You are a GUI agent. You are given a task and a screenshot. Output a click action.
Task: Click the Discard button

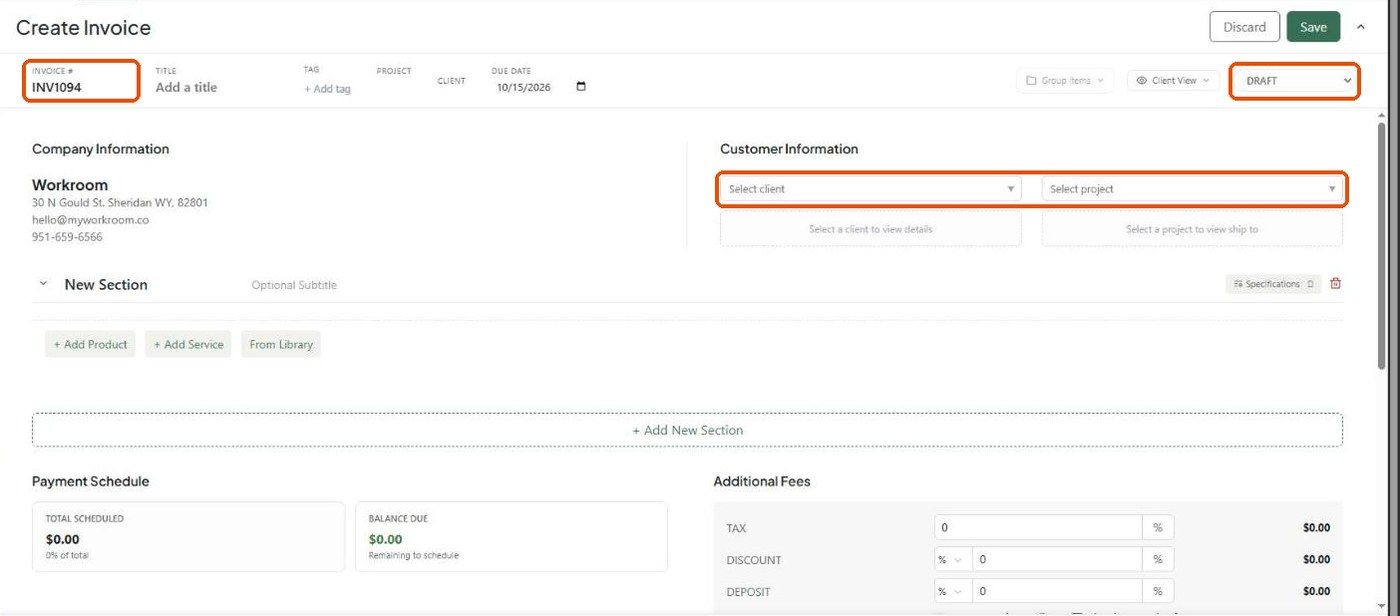click(1244, 27)
